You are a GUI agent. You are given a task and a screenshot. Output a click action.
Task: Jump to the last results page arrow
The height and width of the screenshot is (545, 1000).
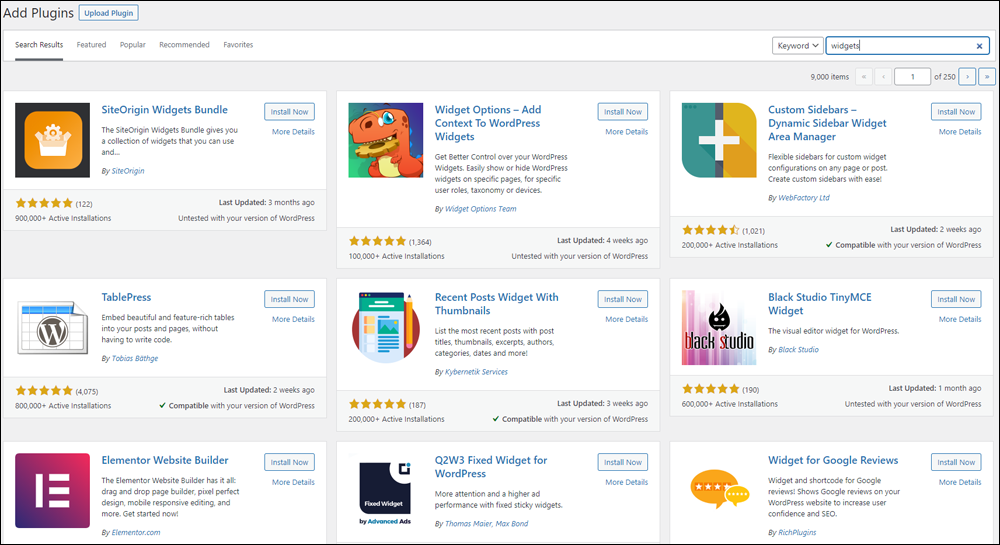point(987,76)
